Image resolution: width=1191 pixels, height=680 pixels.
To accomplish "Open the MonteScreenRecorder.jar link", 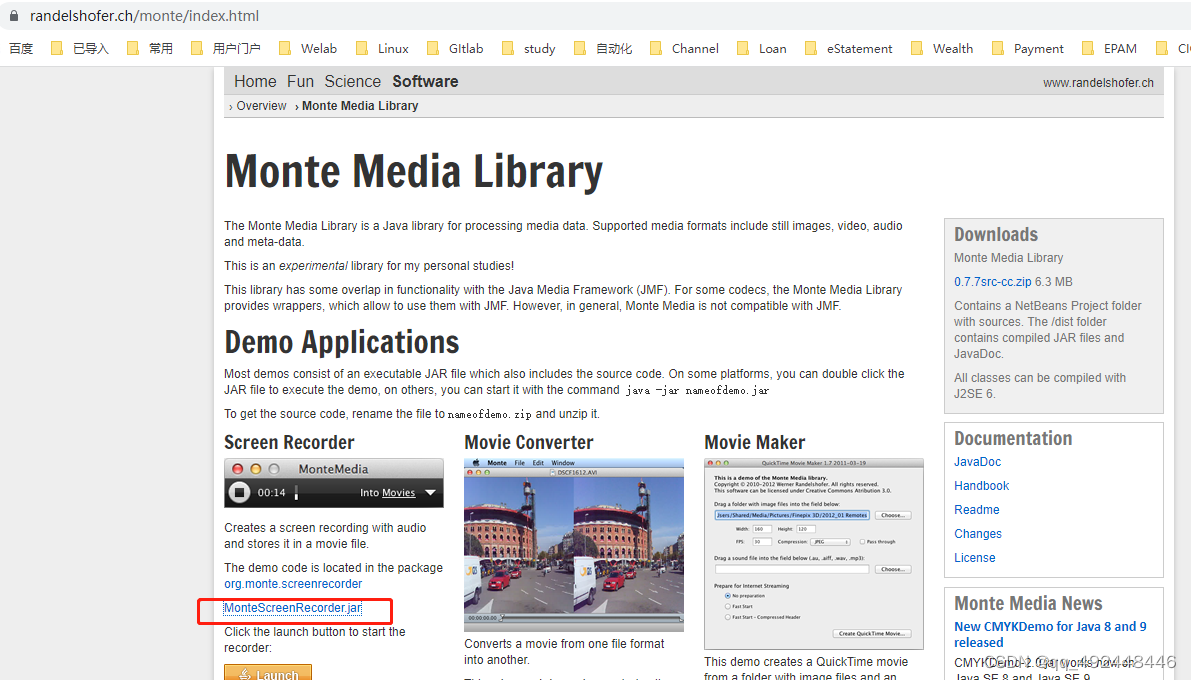I will tap(294, 608).
